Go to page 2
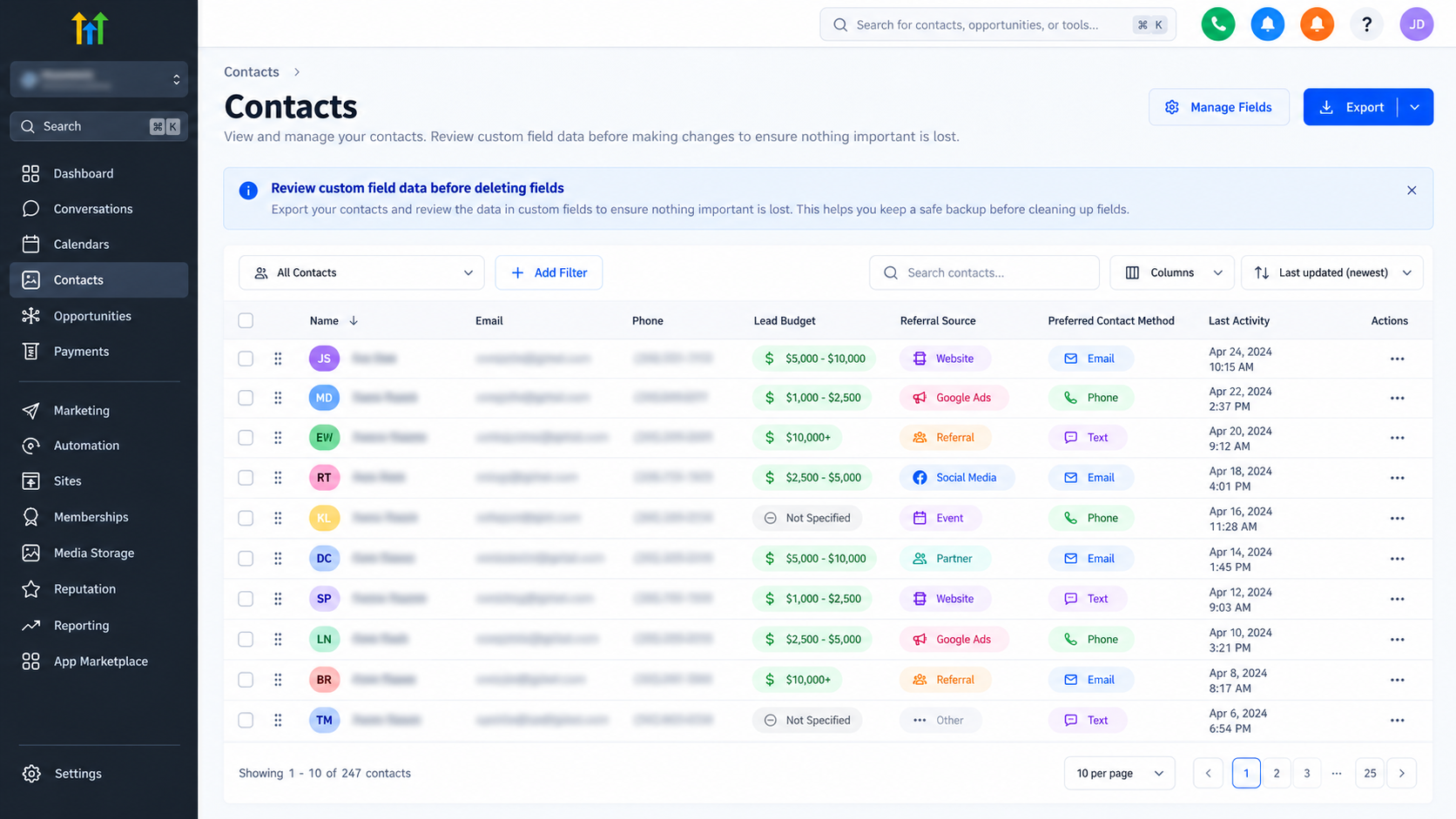The height and width of the screenshot is (819, 1456). tap(1277, 773)
